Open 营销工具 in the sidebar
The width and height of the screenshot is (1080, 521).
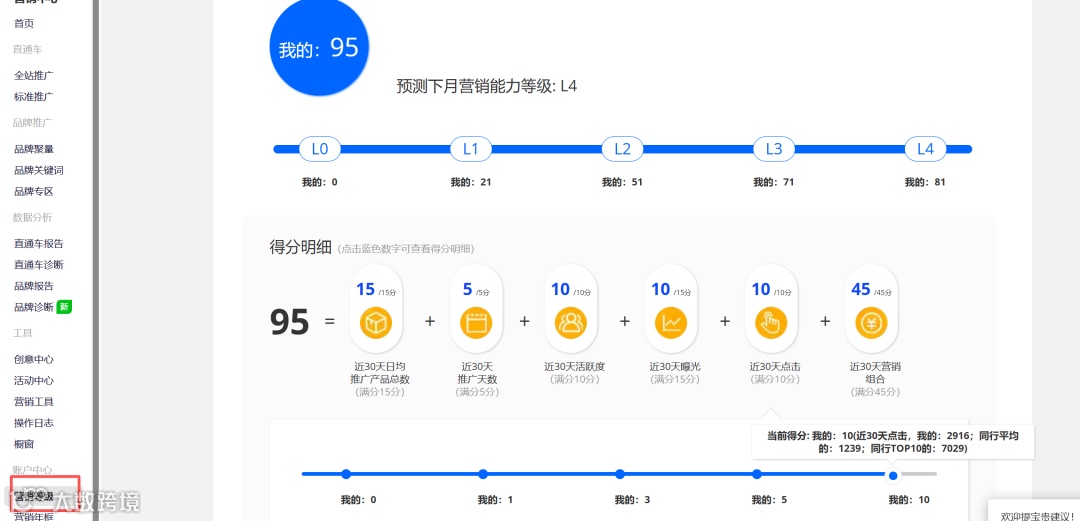pos(34,402)
